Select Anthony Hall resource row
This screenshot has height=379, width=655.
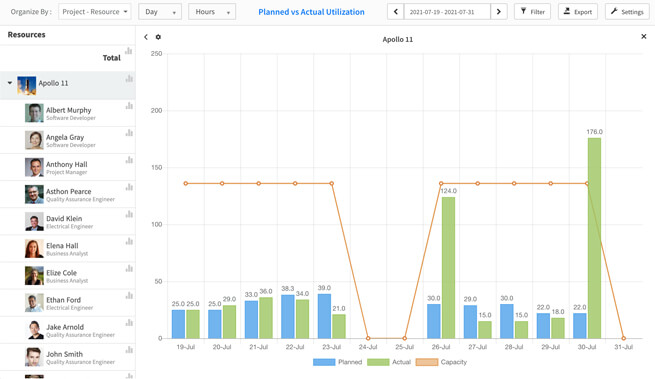[x=68, y=167]
